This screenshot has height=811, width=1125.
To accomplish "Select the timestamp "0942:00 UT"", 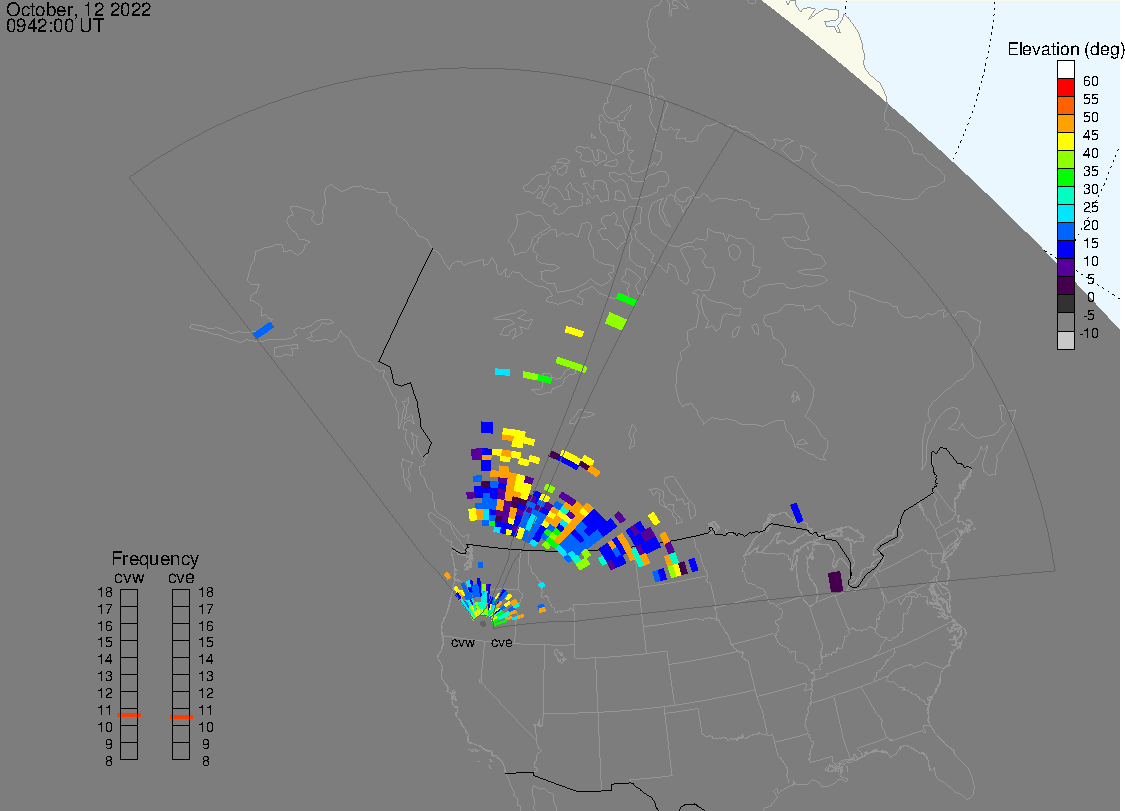I will point(55,27).
